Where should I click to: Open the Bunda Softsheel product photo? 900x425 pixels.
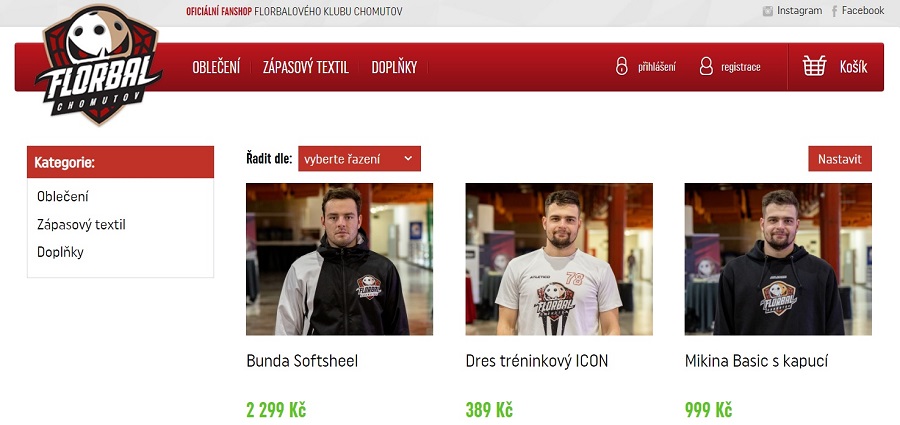(339, 259)
